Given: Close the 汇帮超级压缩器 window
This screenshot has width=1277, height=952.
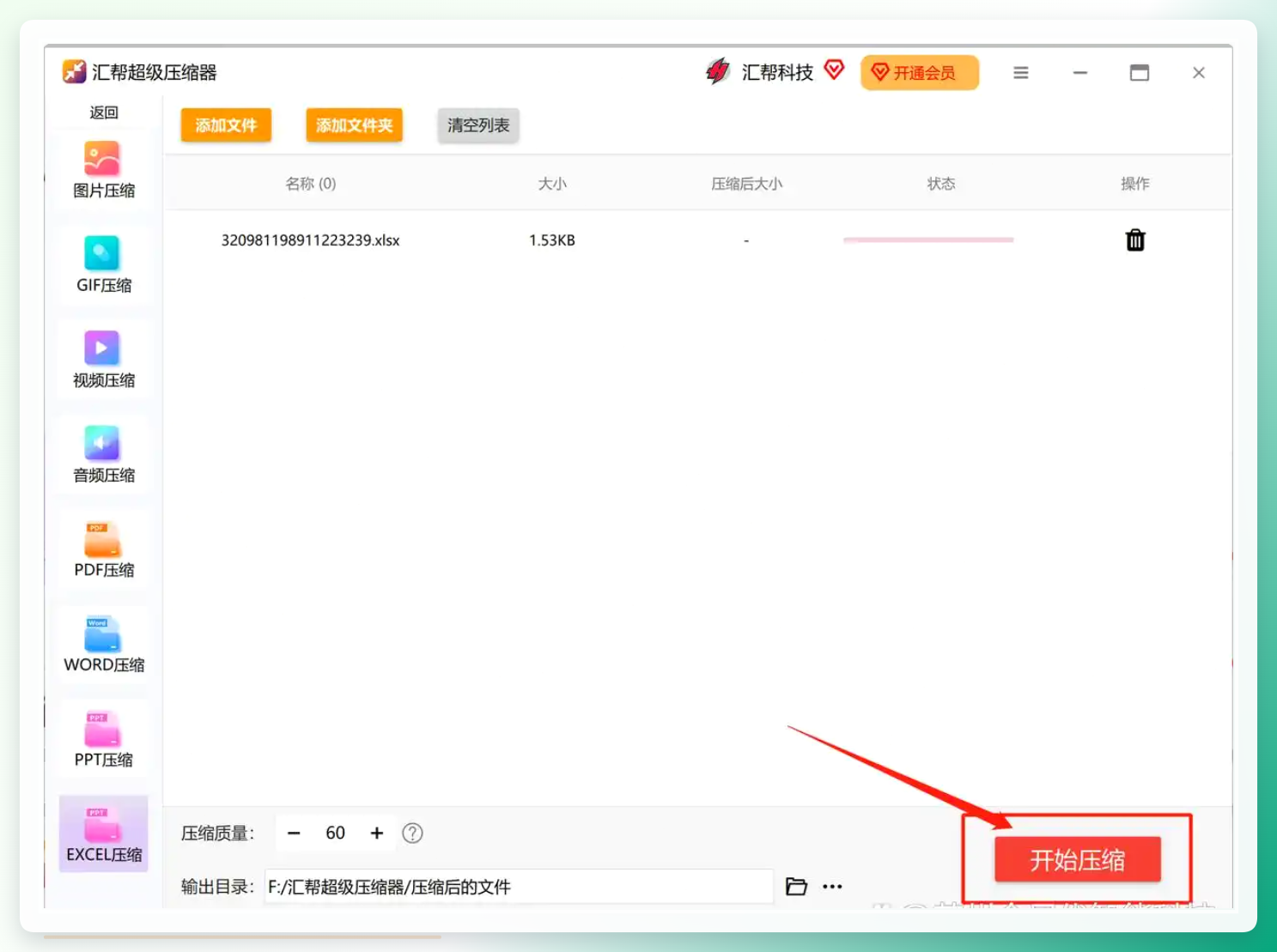Looking at the screenshot, I should (1199, 73).
